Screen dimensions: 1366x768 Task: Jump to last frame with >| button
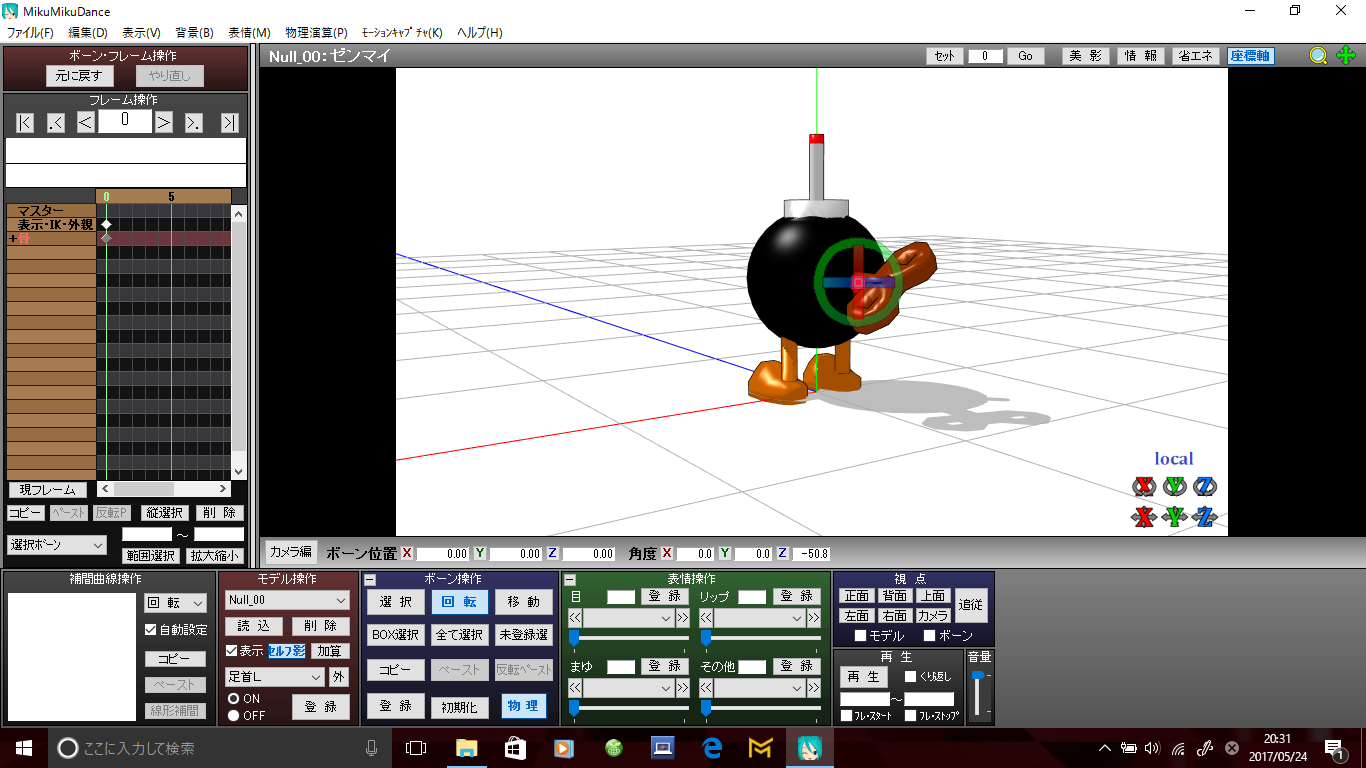[x=230, y=122]
